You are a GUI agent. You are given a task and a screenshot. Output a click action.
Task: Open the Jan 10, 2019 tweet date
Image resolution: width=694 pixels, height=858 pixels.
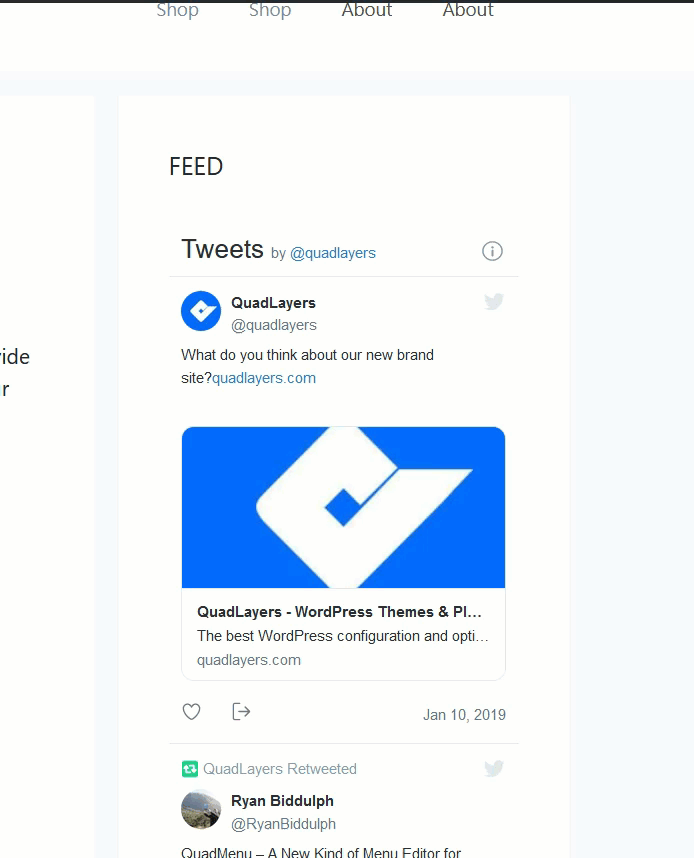(x=464, y=715)
